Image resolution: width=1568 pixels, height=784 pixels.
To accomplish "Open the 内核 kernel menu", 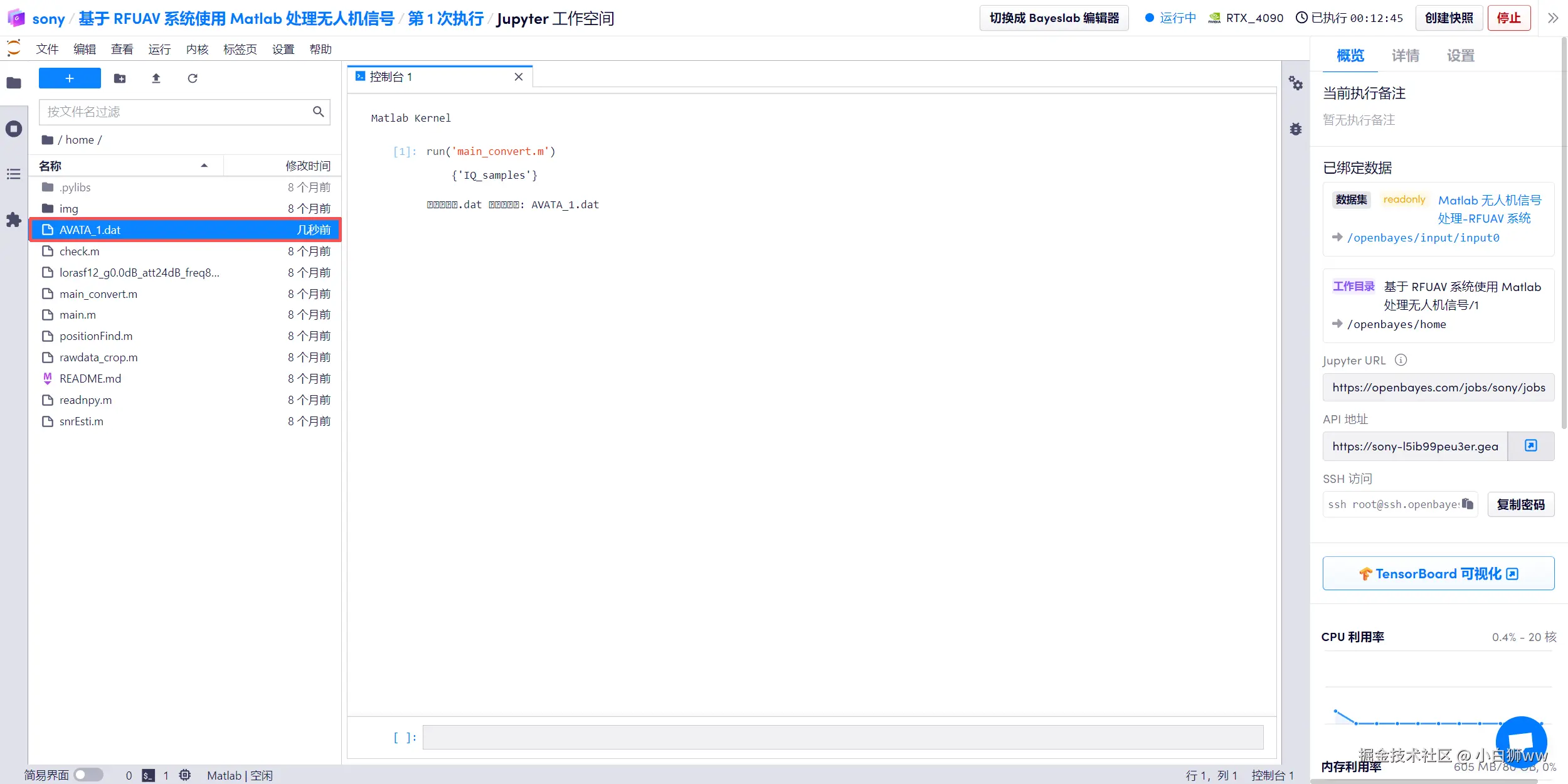I will (197, 49).
